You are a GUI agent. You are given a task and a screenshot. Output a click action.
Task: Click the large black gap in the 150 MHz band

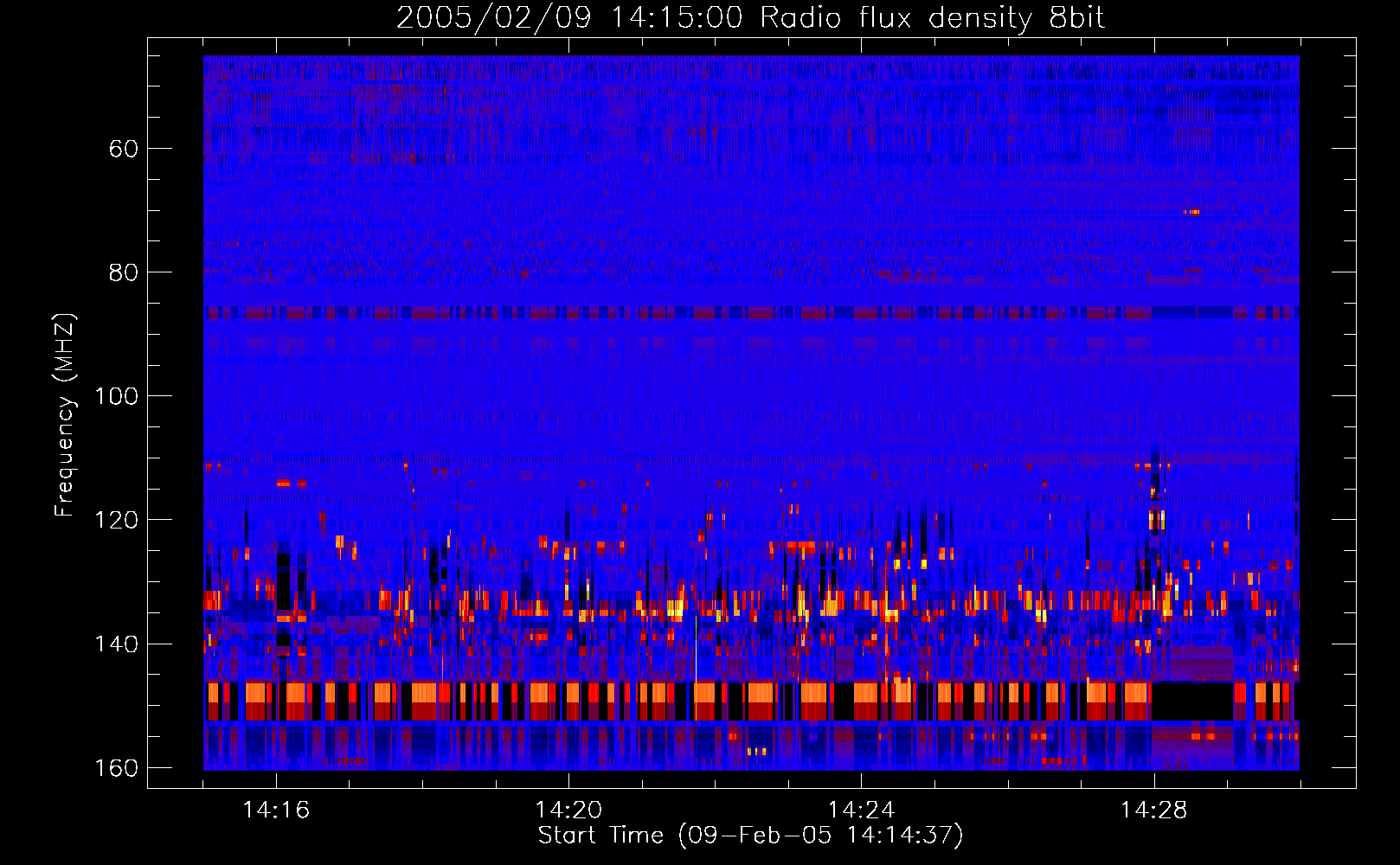[x=1192, y=702]
